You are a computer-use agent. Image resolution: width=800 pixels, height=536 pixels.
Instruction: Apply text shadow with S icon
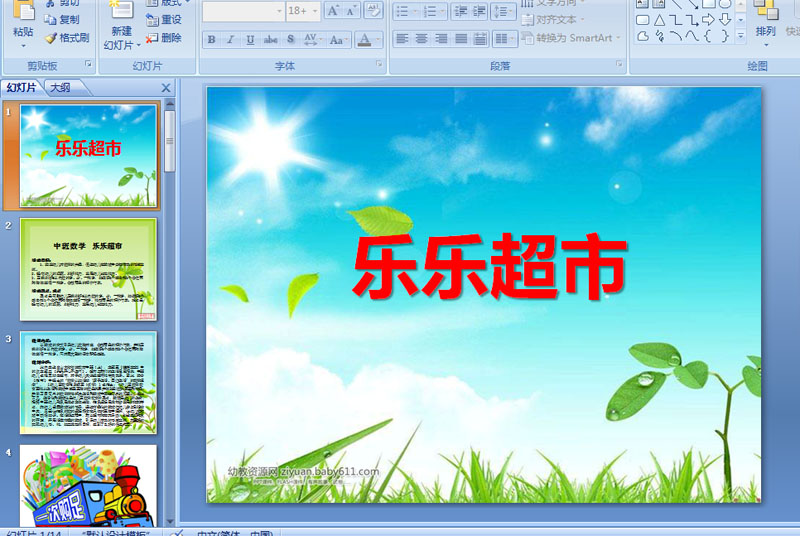(x=290, y=39)
